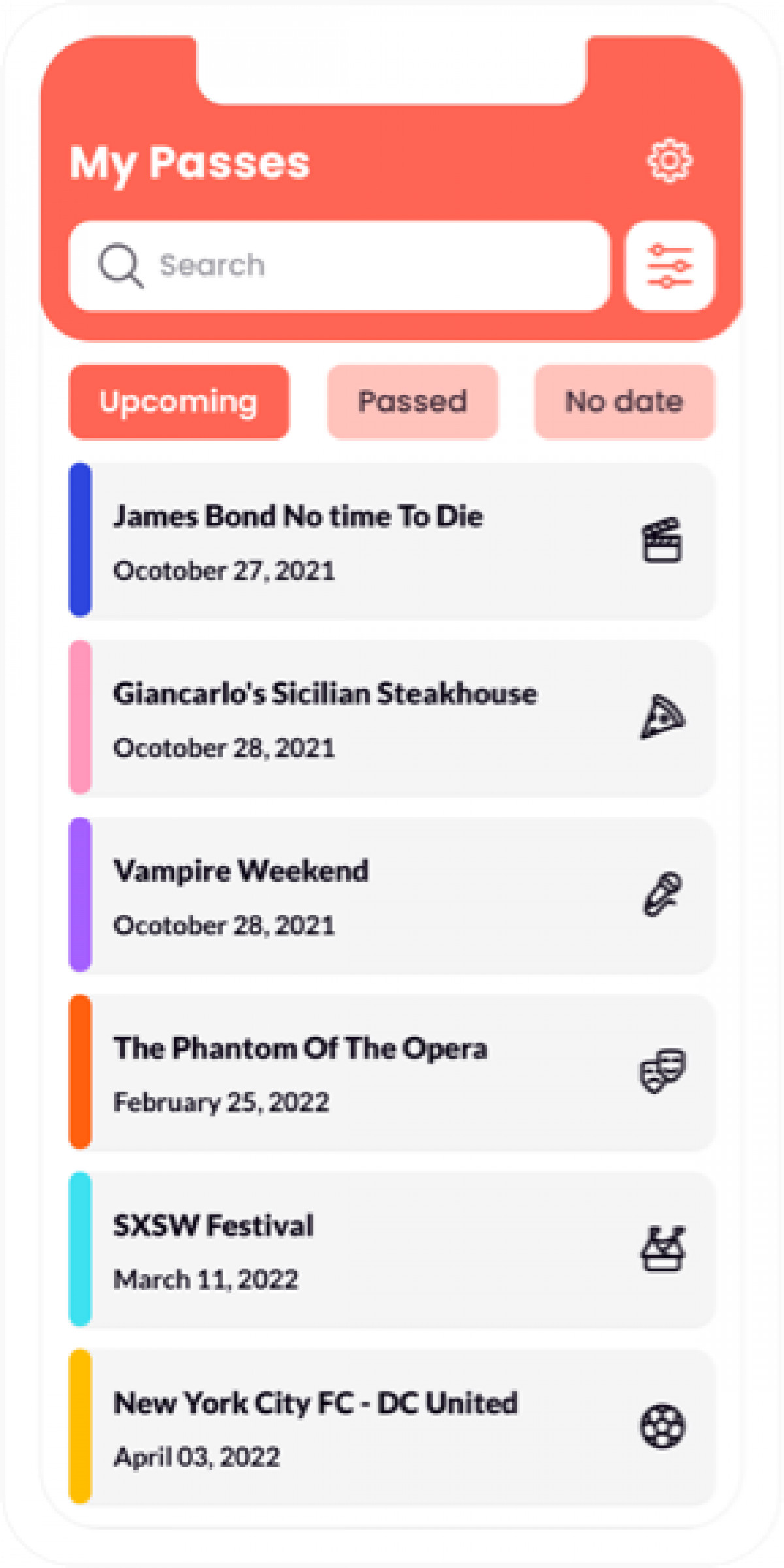
Task: Select the SXSW Festival title text
Action: click(214, 1226)
